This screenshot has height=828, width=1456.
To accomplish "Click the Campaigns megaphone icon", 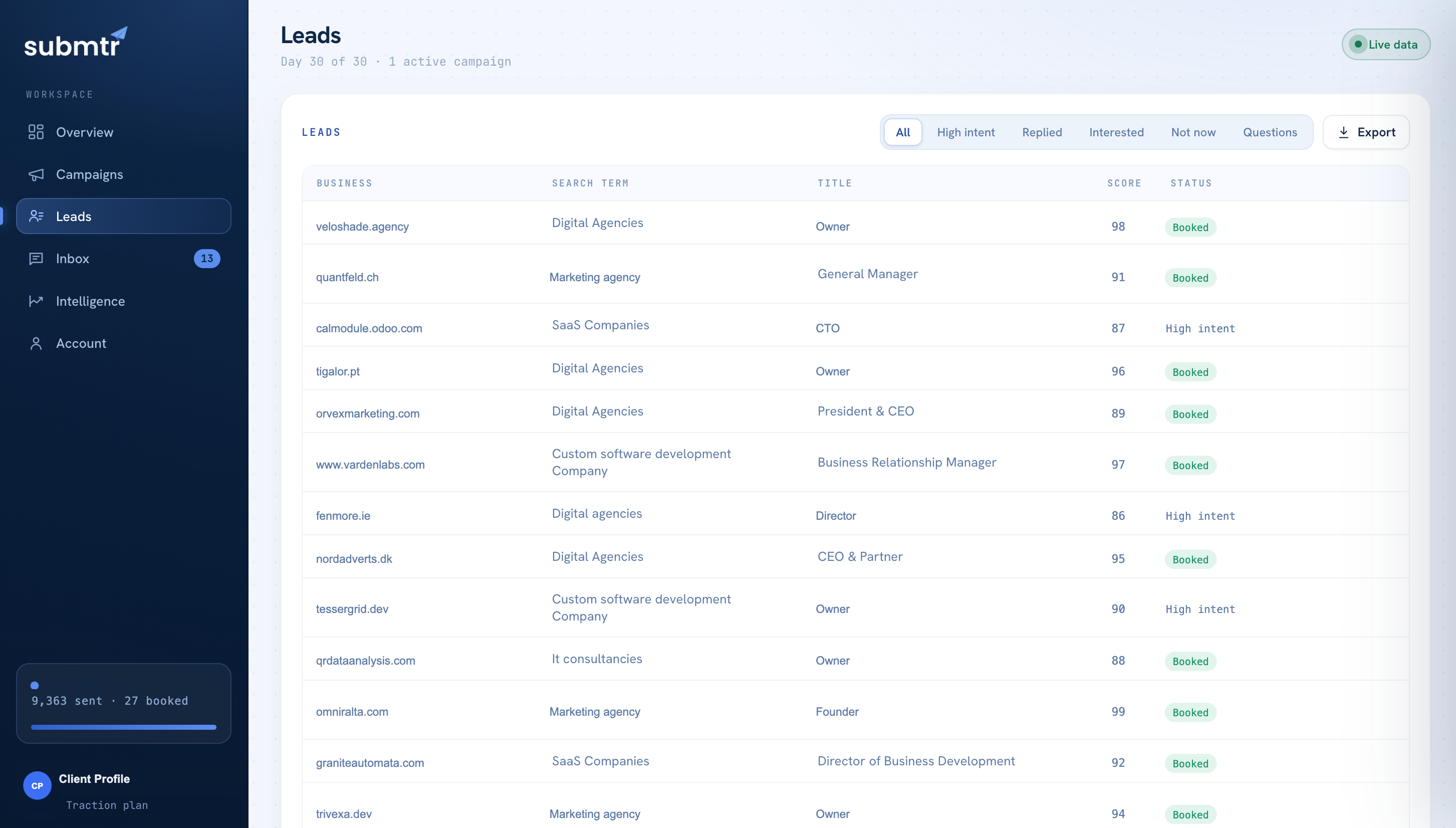I will 36,174.
